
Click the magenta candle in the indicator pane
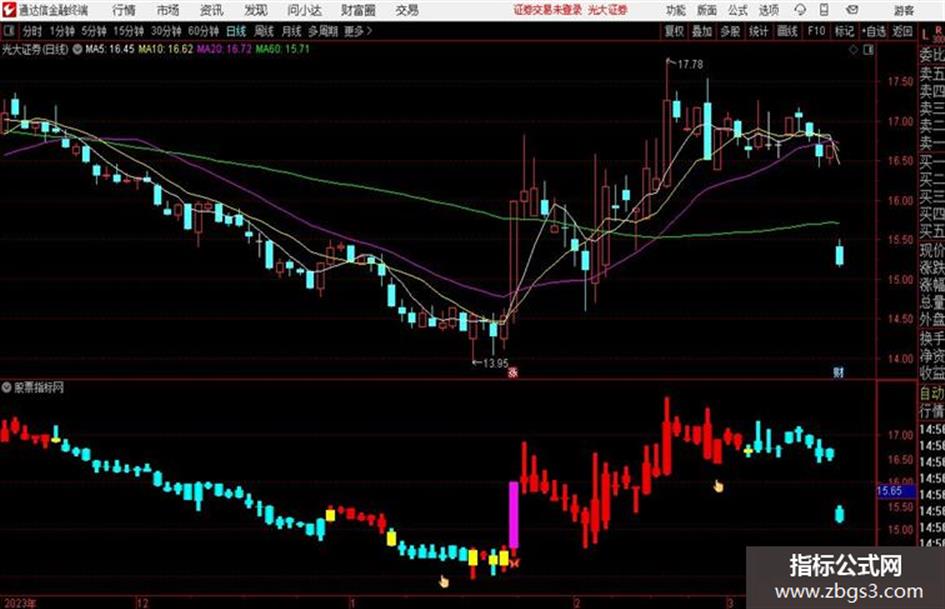click(x=514, y=515)
